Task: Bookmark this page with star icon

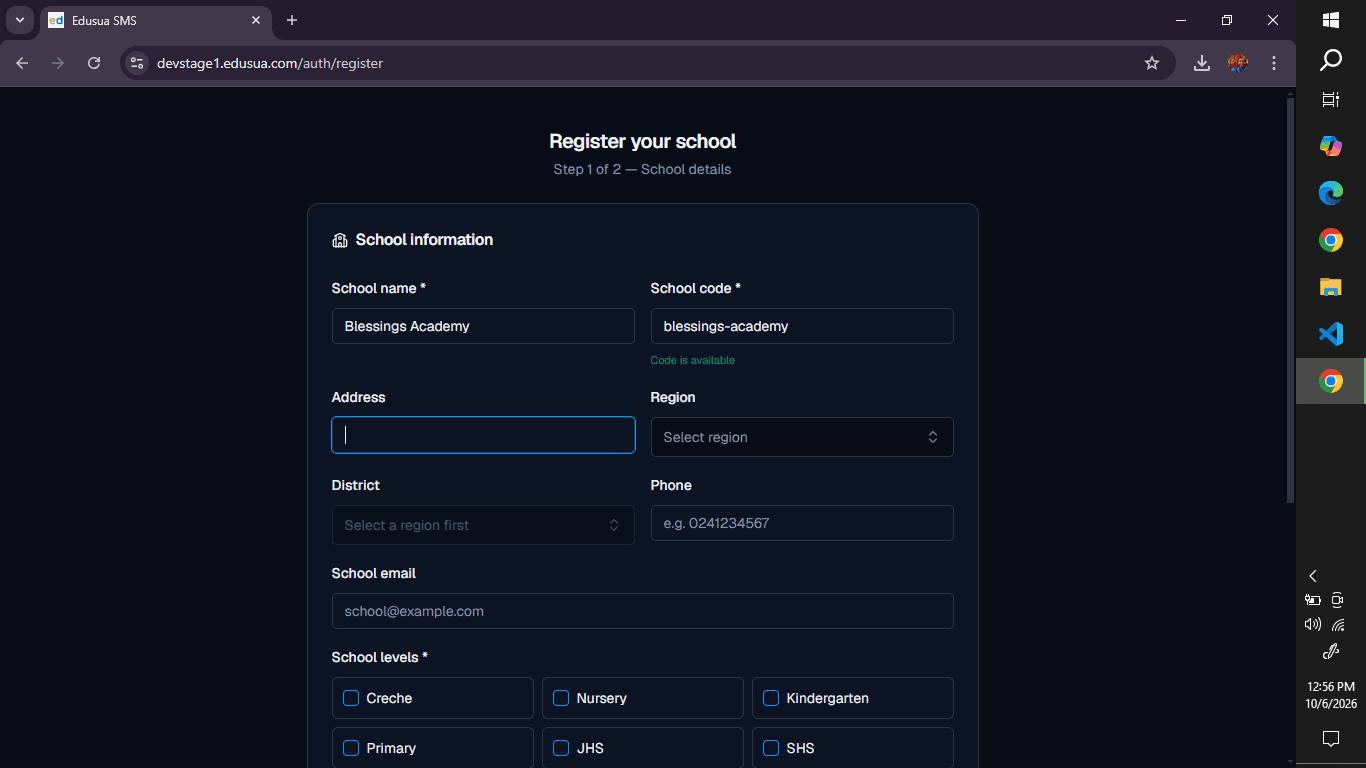Action: [1152, 63]
